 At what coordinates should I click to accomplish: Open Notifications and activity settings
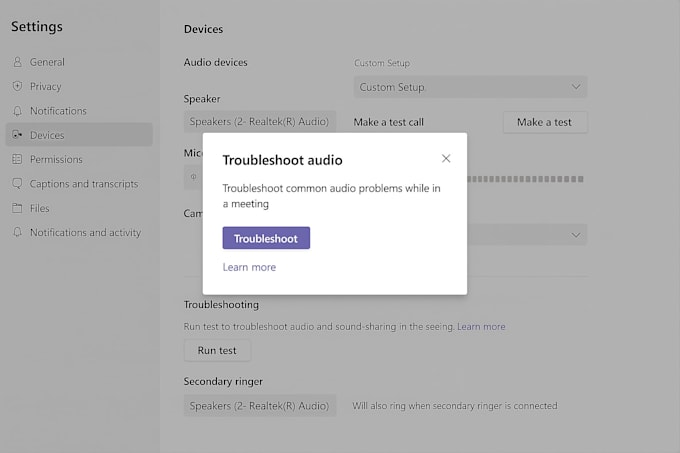[x=79, y=232]
